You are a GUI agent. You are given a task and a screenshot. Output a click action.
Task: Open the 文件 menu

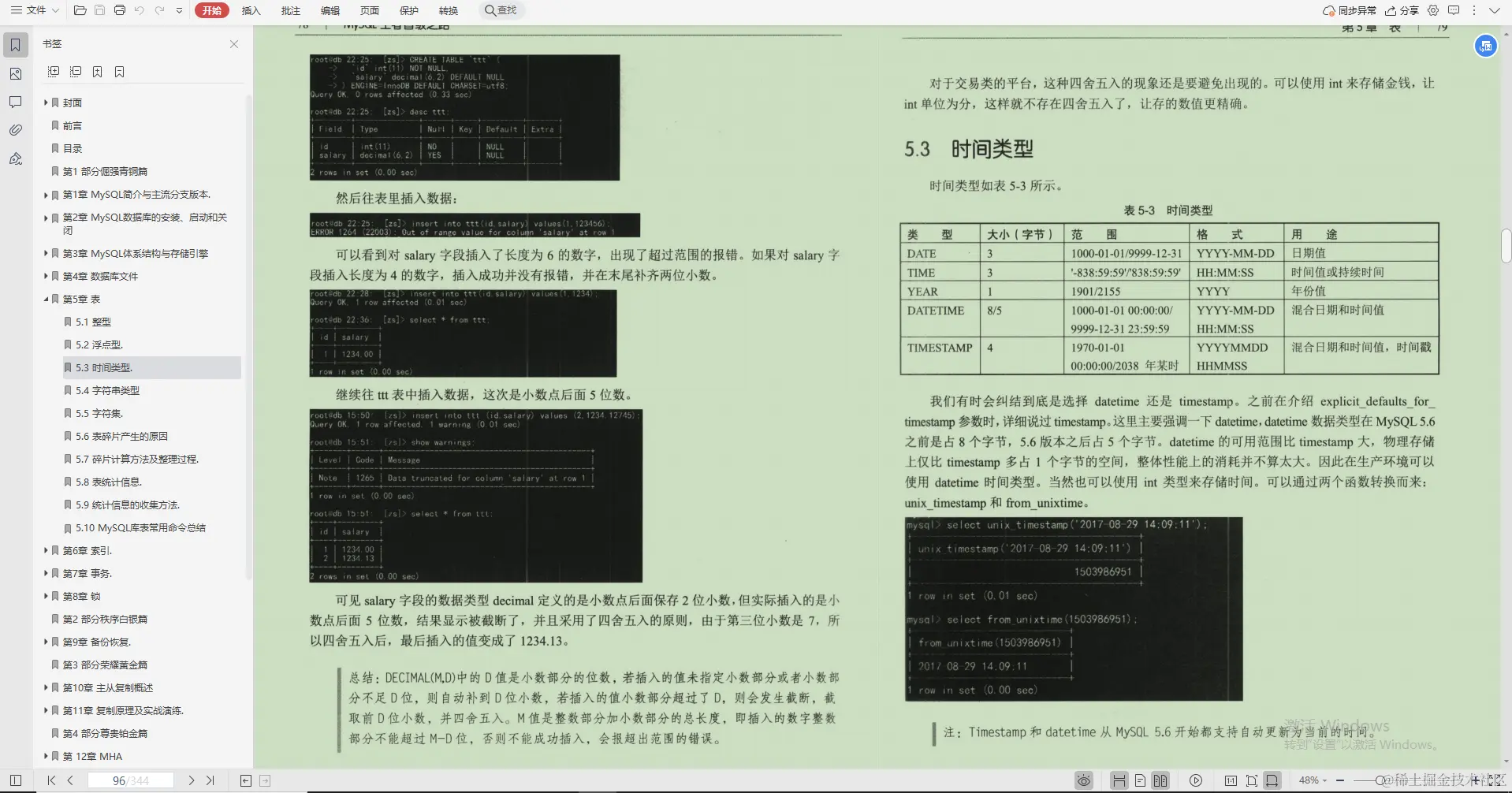click(x=34, y=10)
